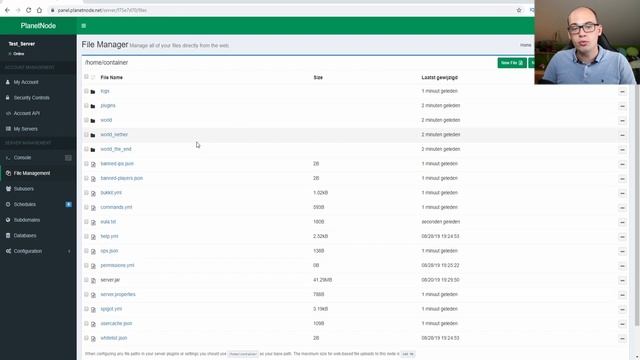The width and height of the screenshot is (640, 360).
Task: Open actions menu for bukkit.yml row
Action: [622, 193]
